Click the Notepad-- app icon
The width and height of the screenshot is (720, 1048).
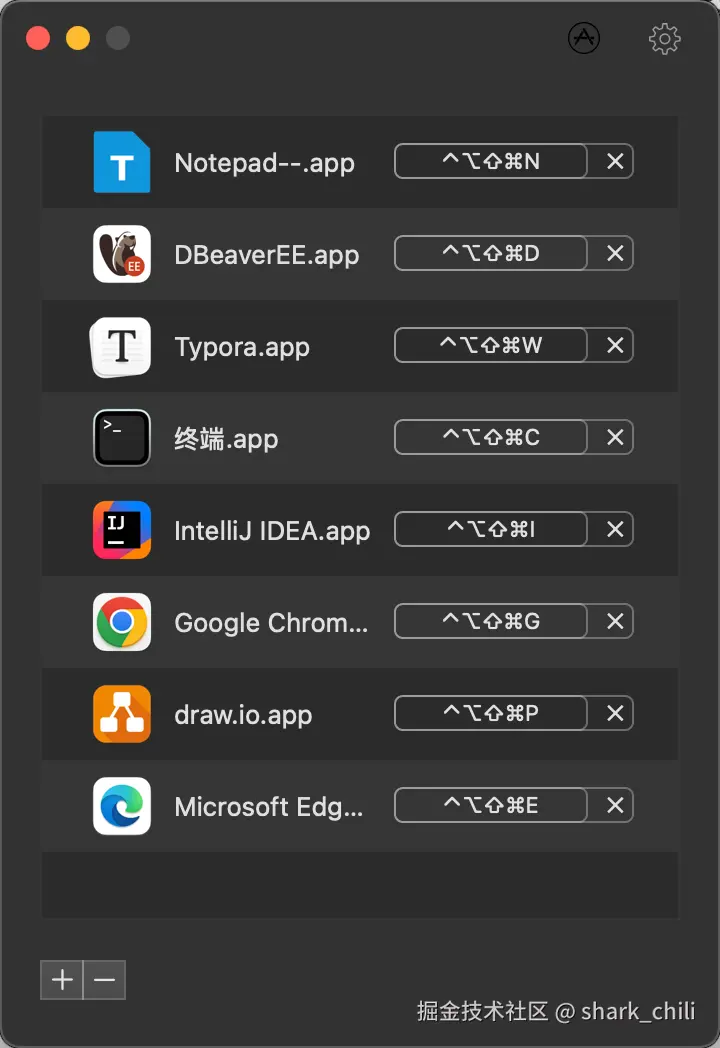coord(122,162)
